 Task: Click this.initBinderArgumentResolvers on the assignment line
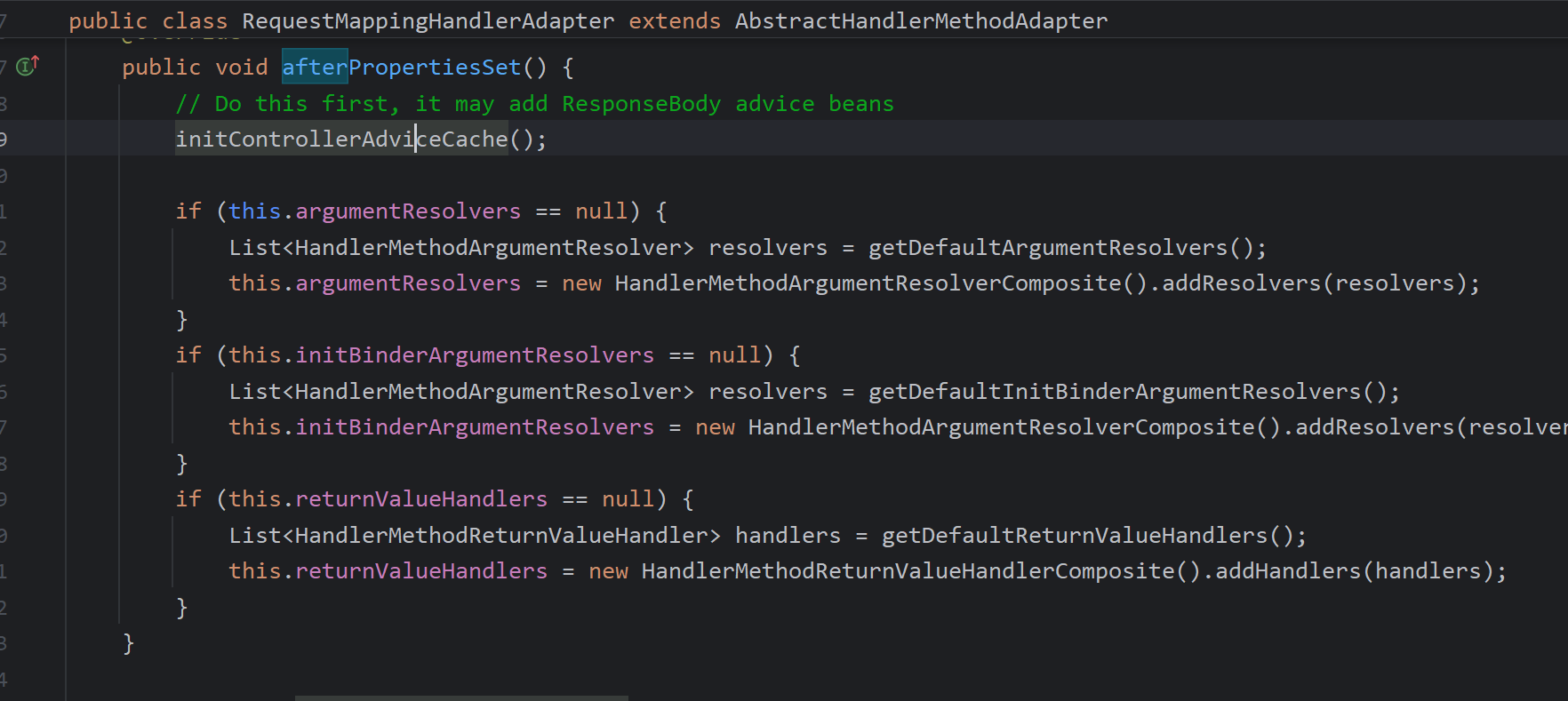(x=441, y=427)
